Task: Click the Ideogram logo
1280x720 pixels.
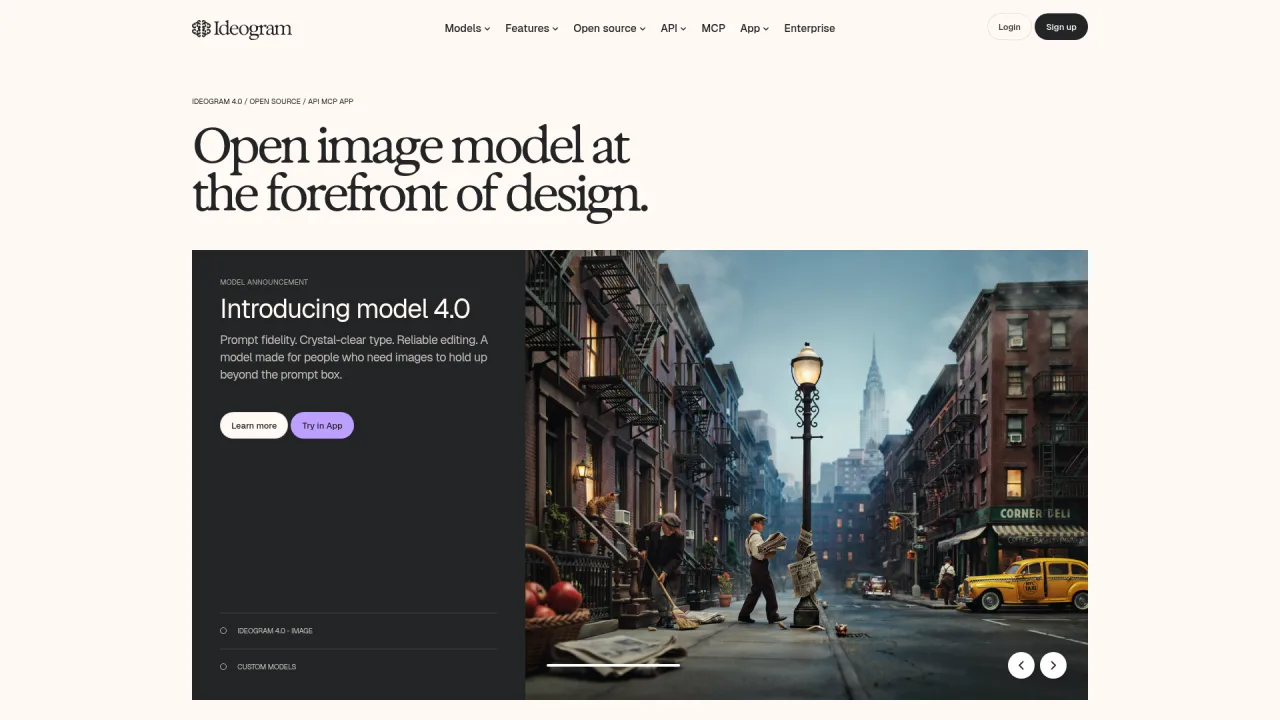Action: click(242, 28)
